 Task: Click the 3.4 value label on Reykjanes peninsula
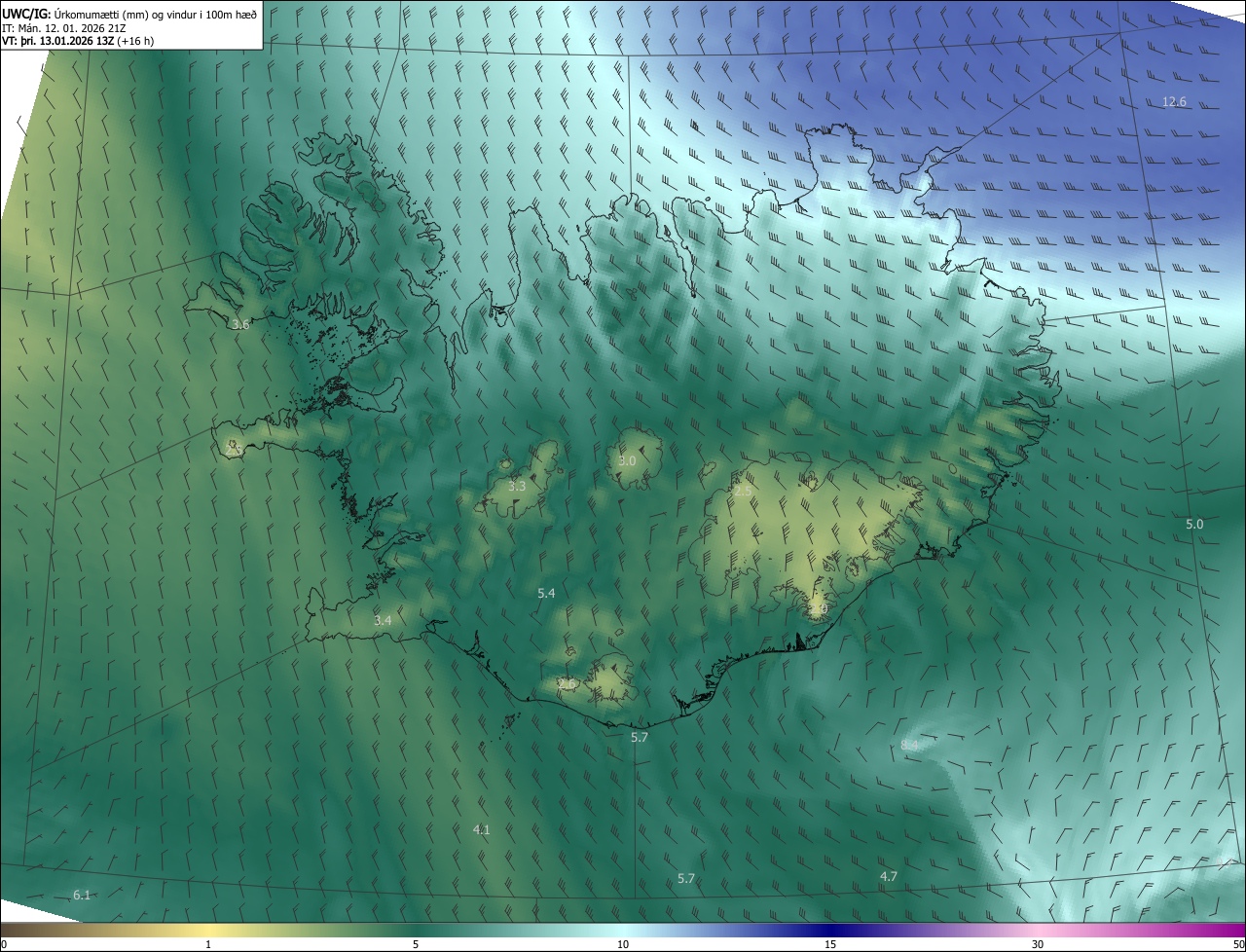click(383, 620)
